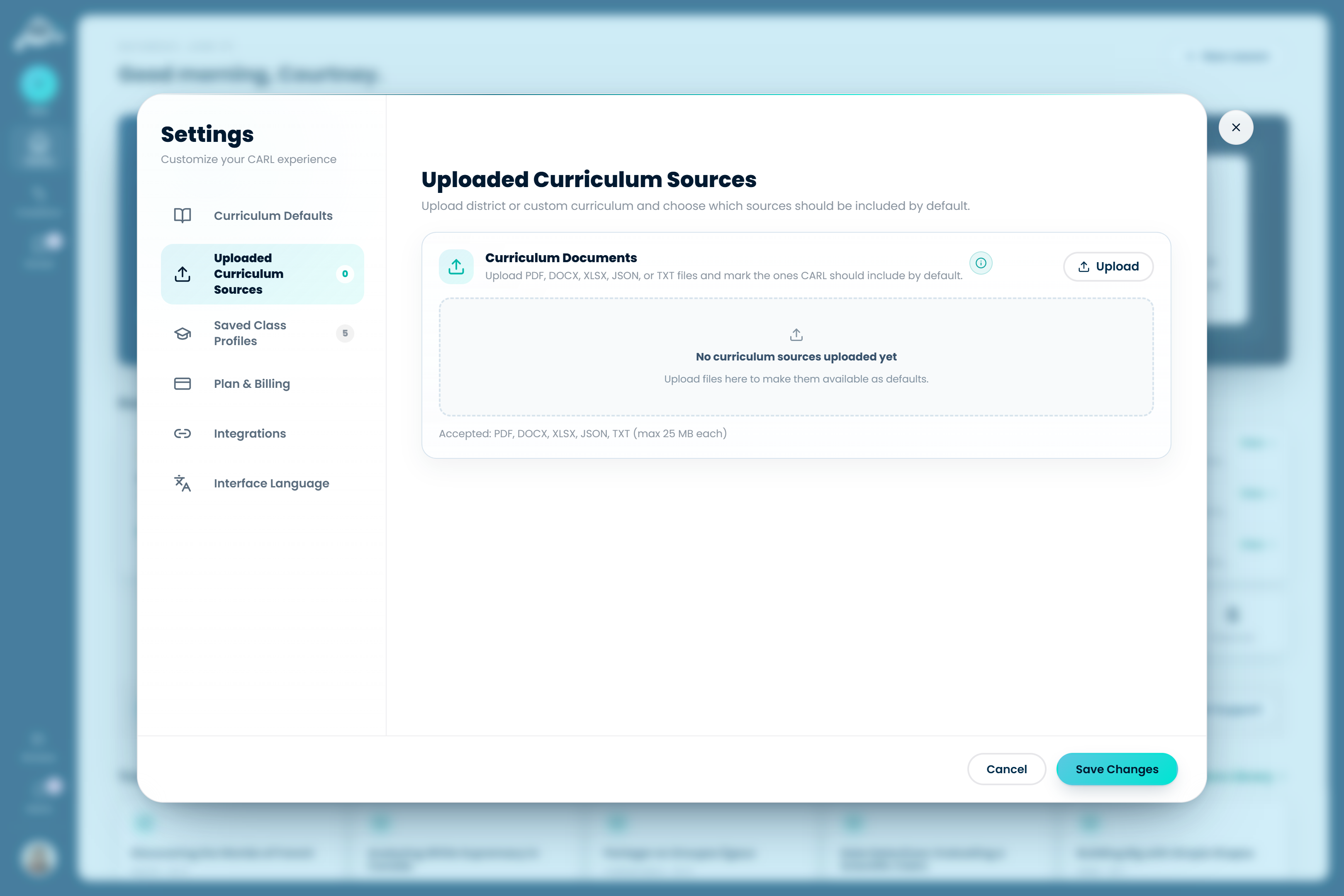Click the empty curriculum upload drop zone
This screenshot has height=896, width=1344.
796,357
